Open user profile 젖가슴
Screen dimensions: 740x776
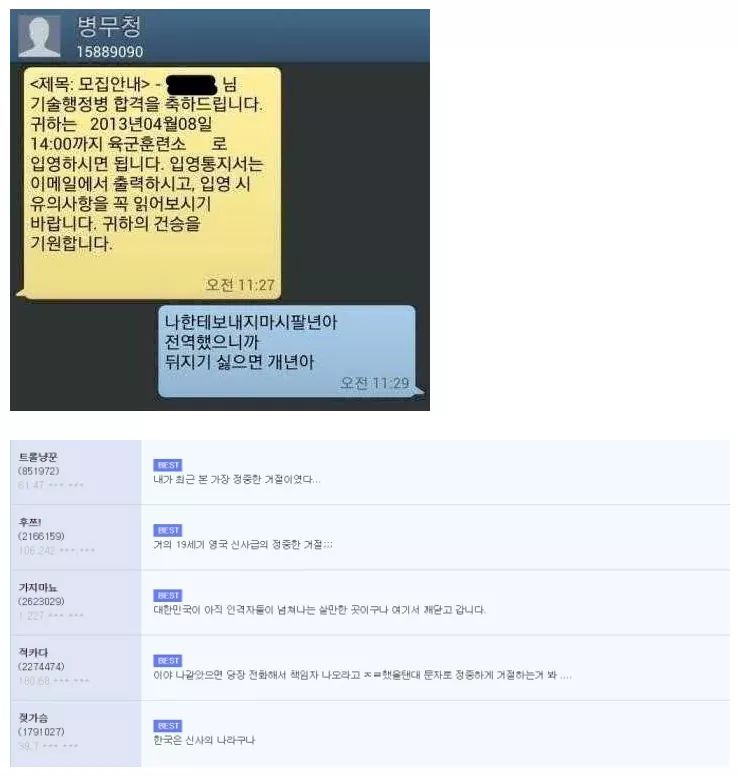pos(33,718)
